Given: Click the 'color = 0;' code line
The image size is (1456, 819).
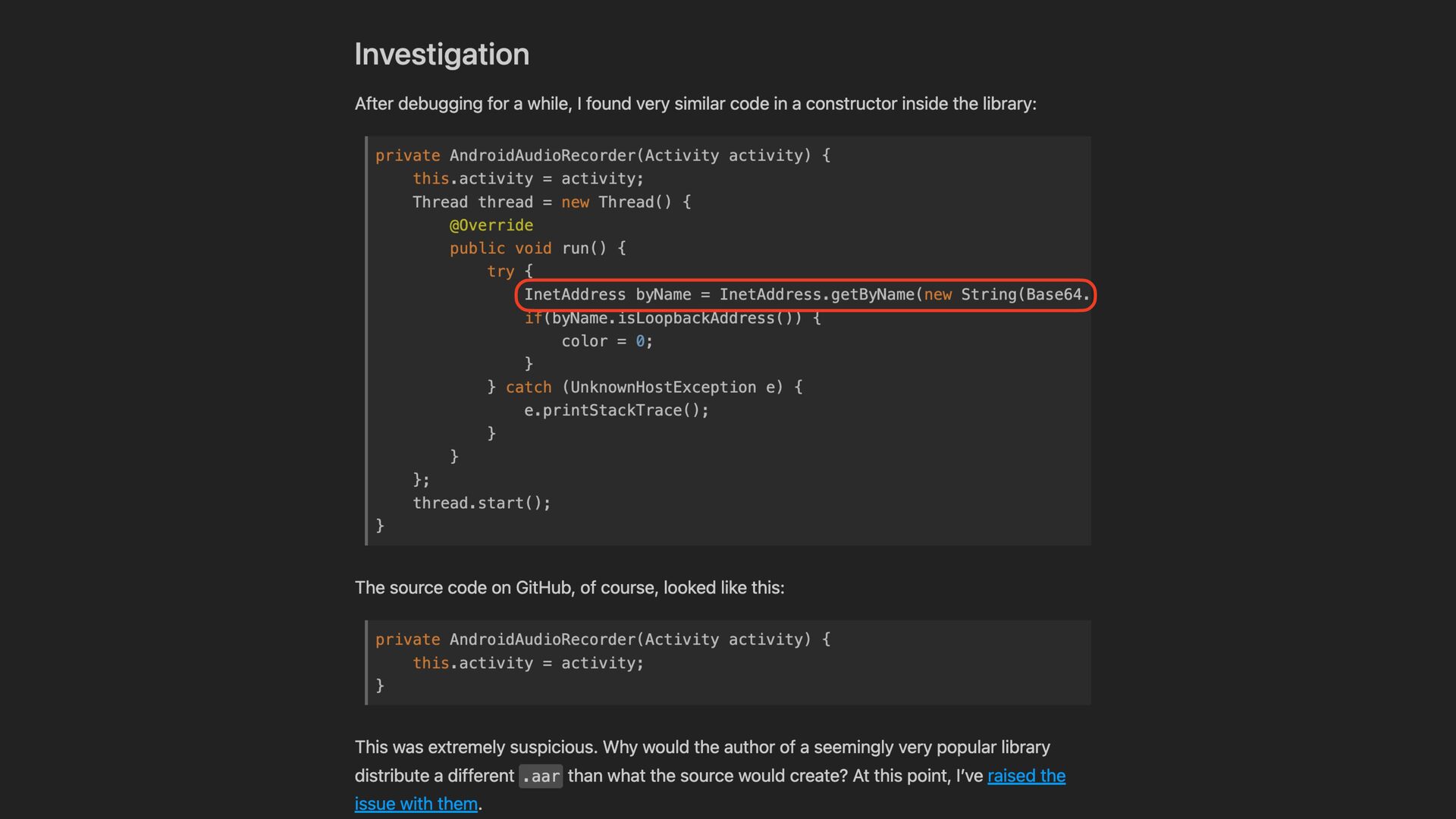Looking at the screenshot, I should [x=607, y=341].
